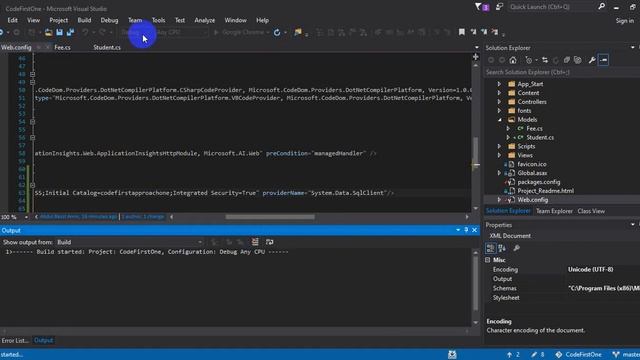640x360 pixels.
Task: Split editor plus icon above scrollbar
Action: click(476, 57)
